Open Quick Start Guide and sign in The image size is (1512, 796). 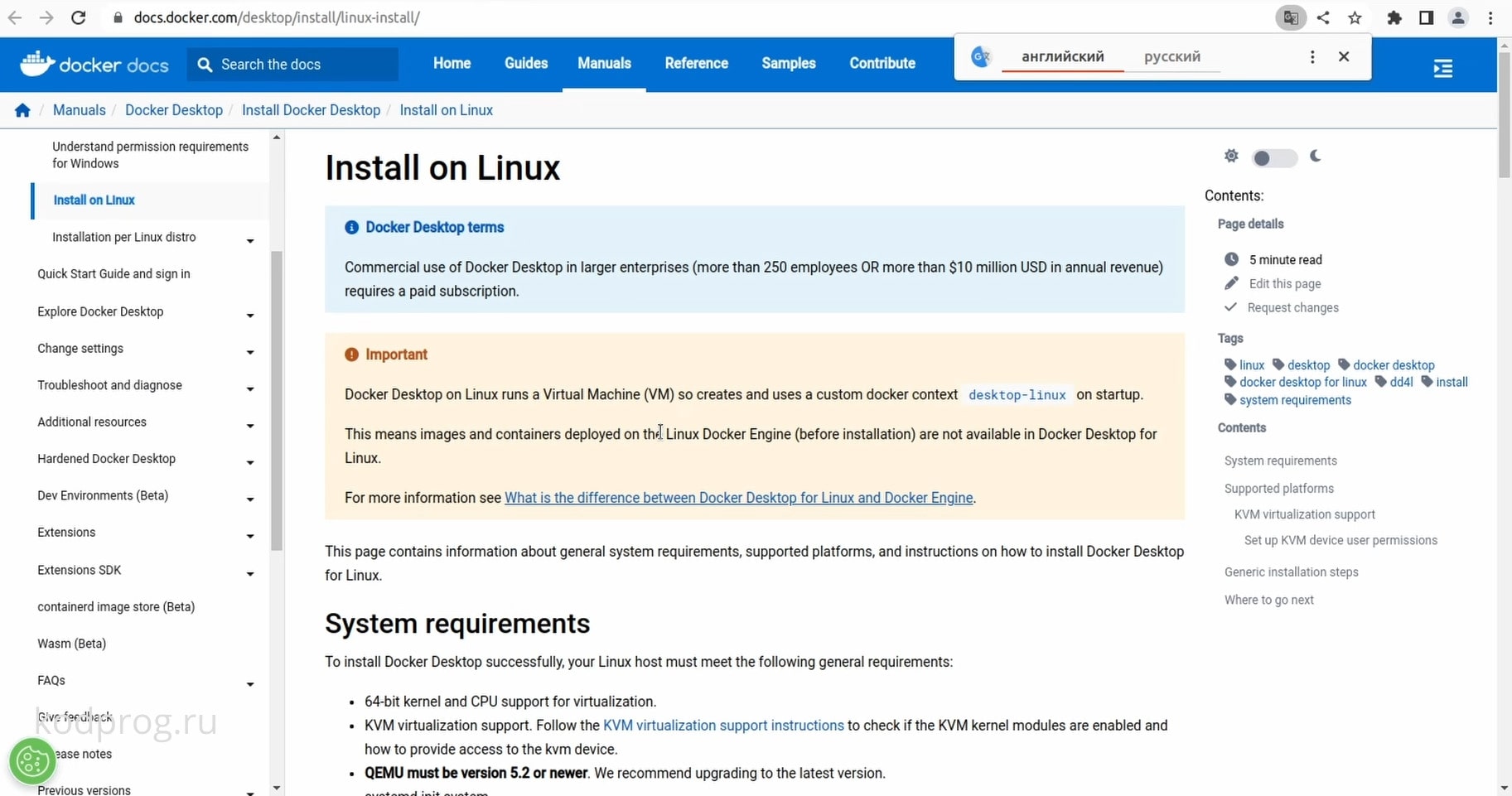[114, 274]
